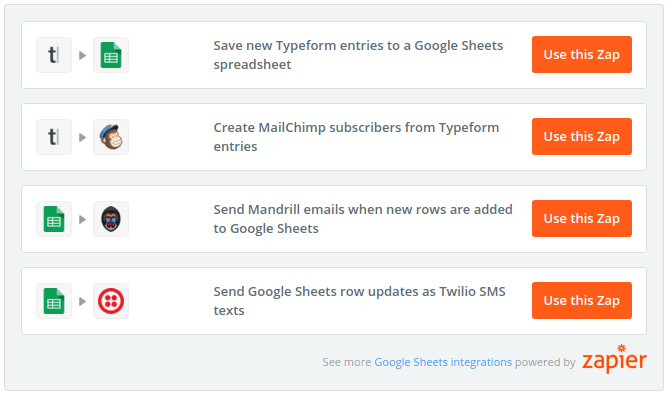Click the Typeform icon in the MailChimp Zap
This screenshot has height=394, width=667.
pos(54,137)
